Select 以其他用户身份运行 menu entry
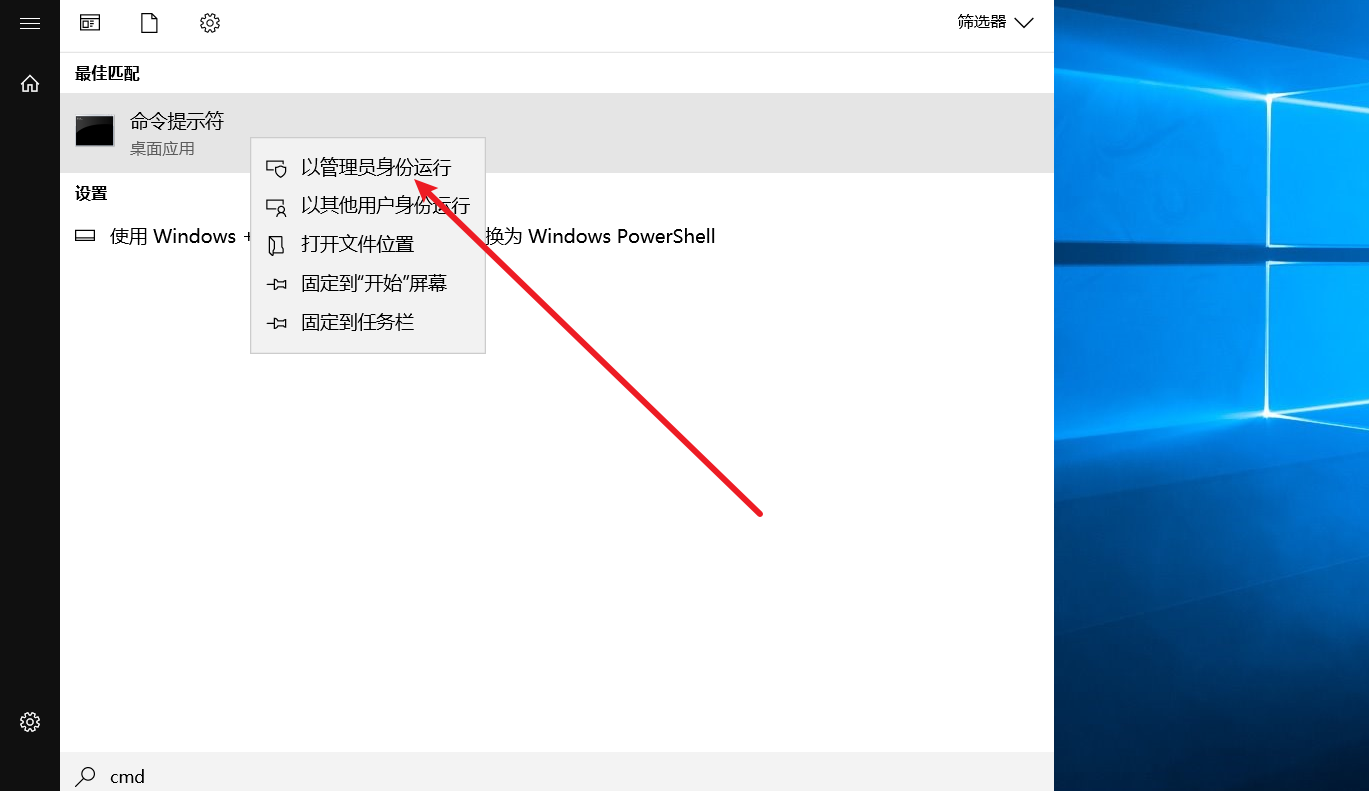Viewport: 1369px width, 791px height. (384, 206)
